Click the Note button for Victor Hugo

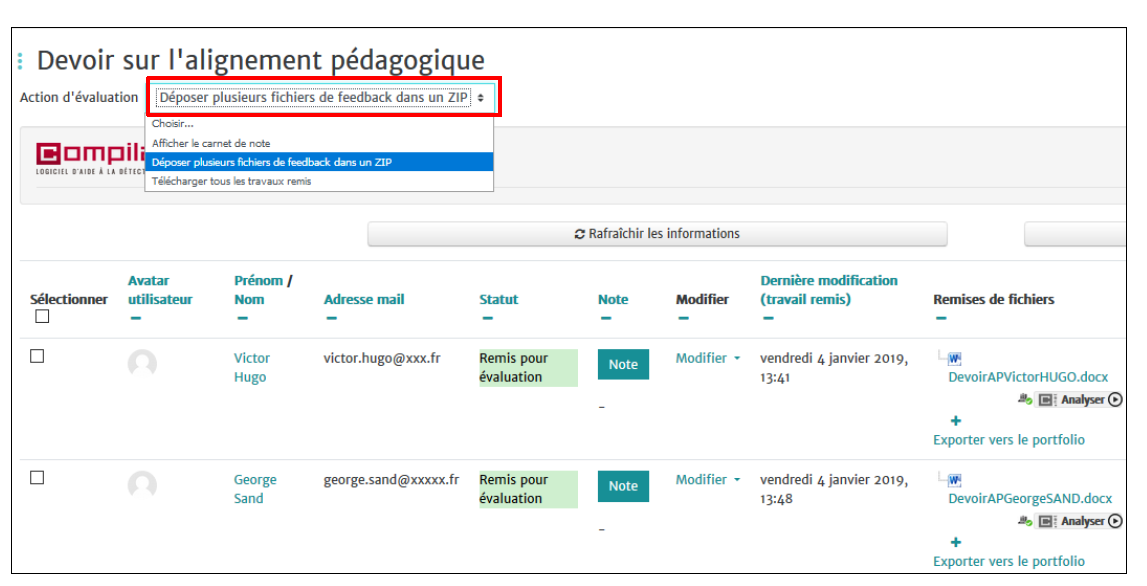pos(622,365)
